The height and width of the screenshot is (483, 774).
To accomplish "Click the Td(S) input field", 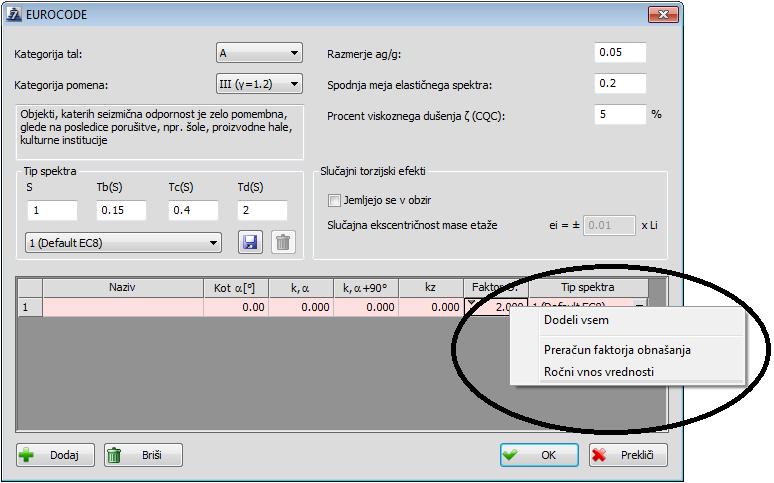I will click(262, 210).
